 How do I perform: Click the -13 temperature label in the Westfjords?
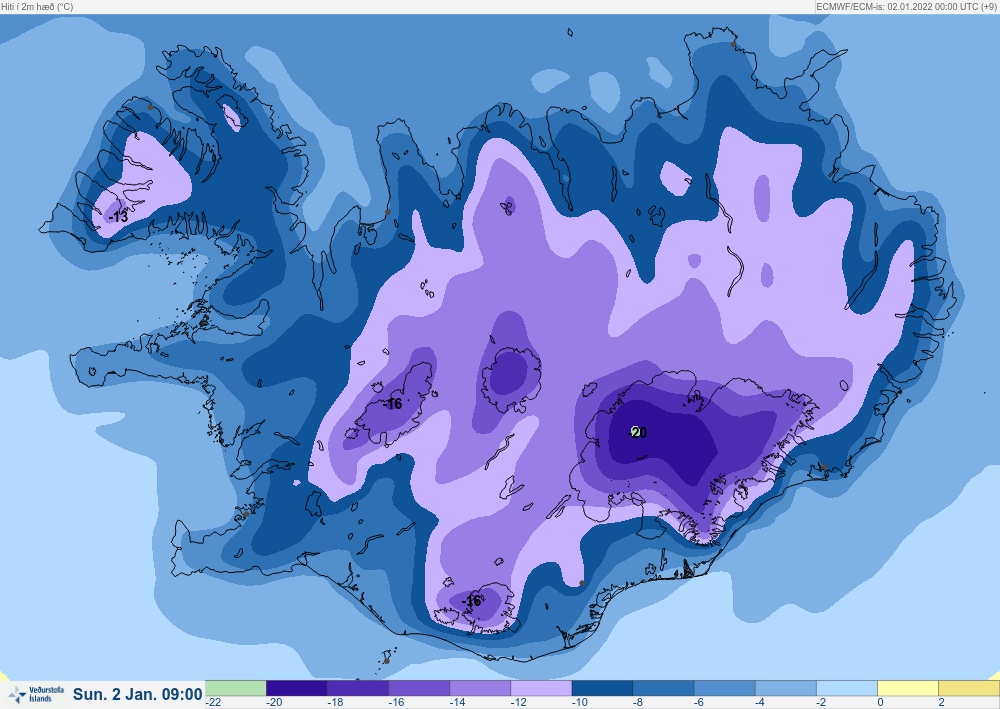pos(119,217)
